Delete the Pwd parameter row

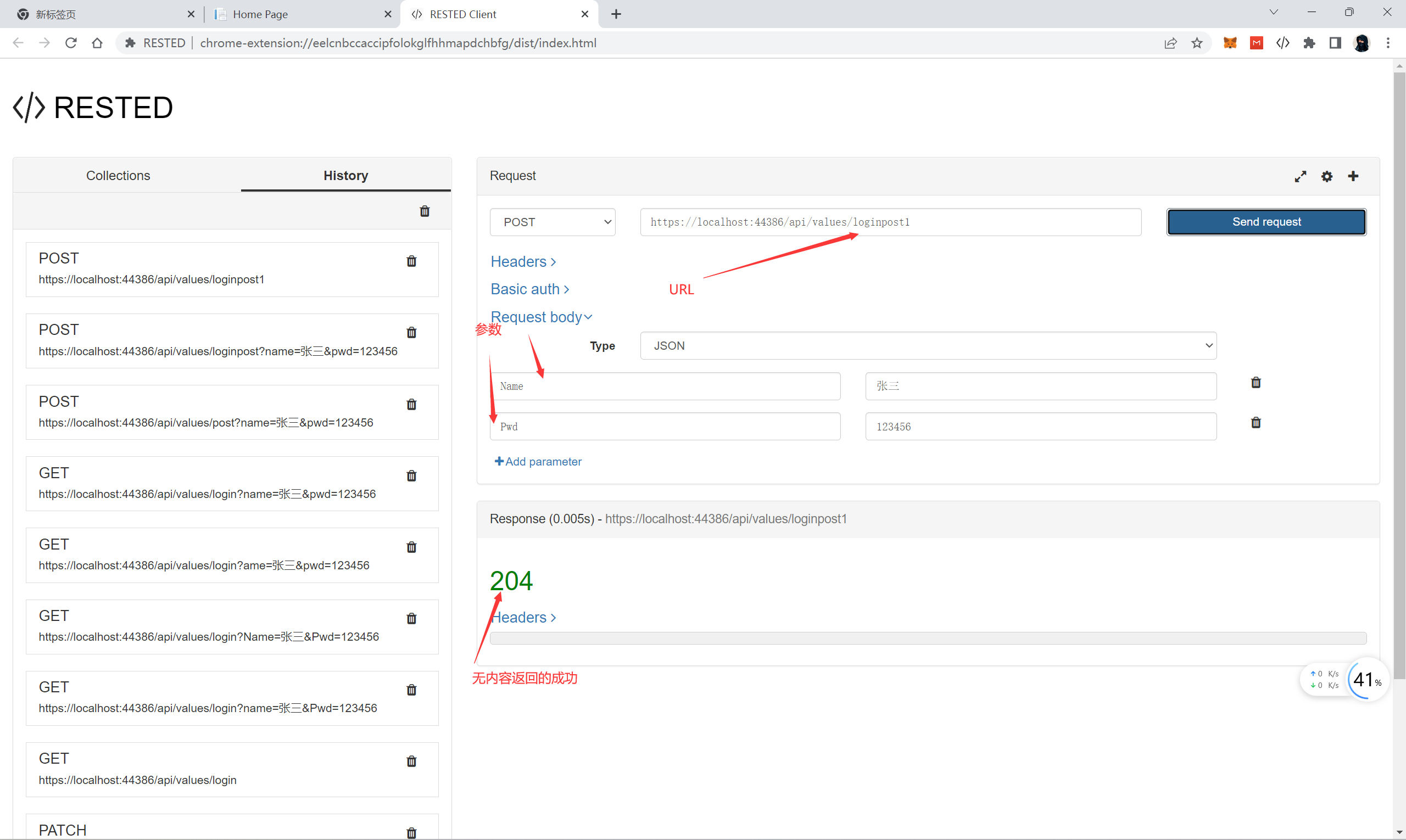[x=1256, y=423]
